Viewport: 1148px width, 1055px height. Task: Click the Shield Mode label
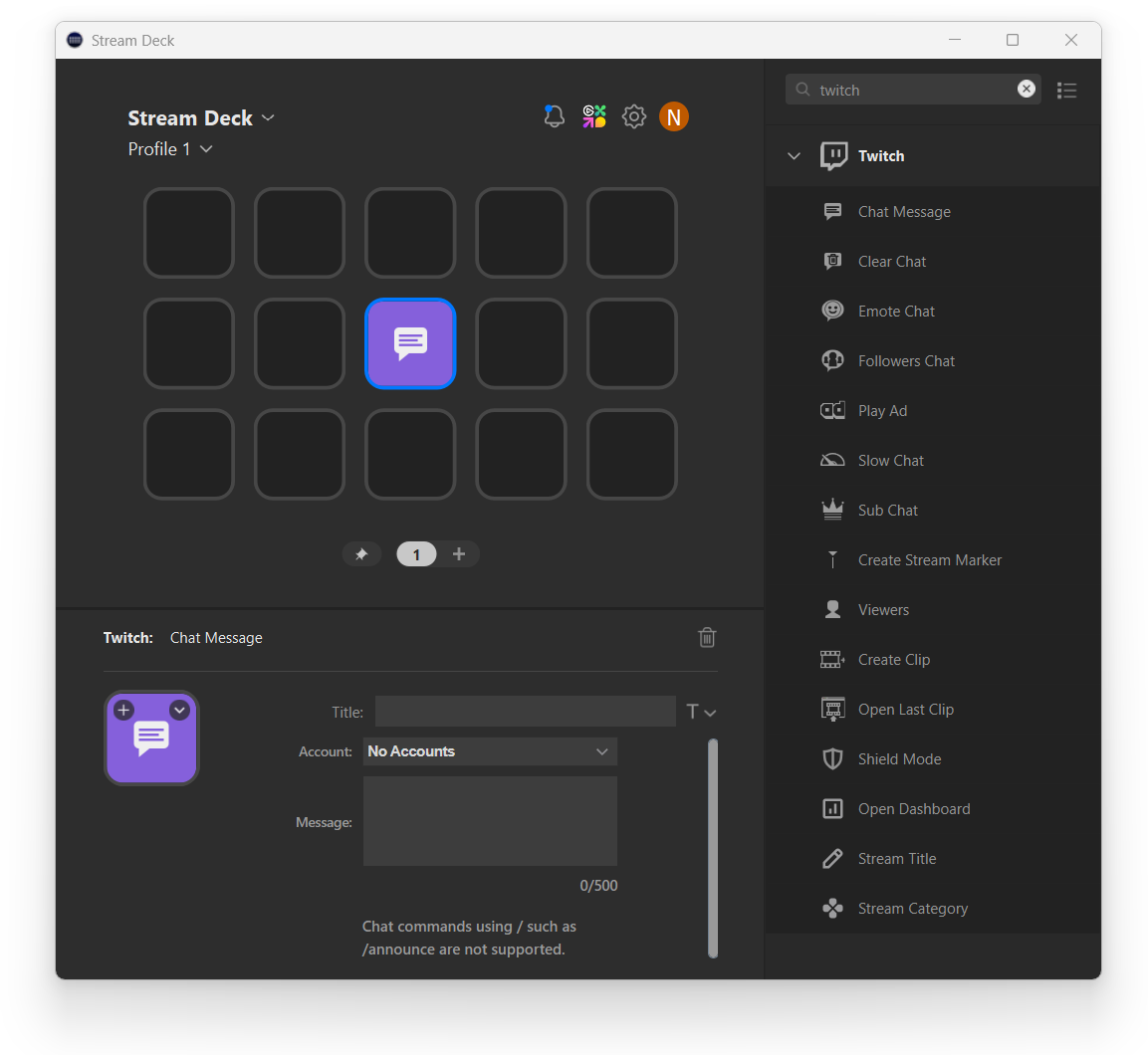899,758
